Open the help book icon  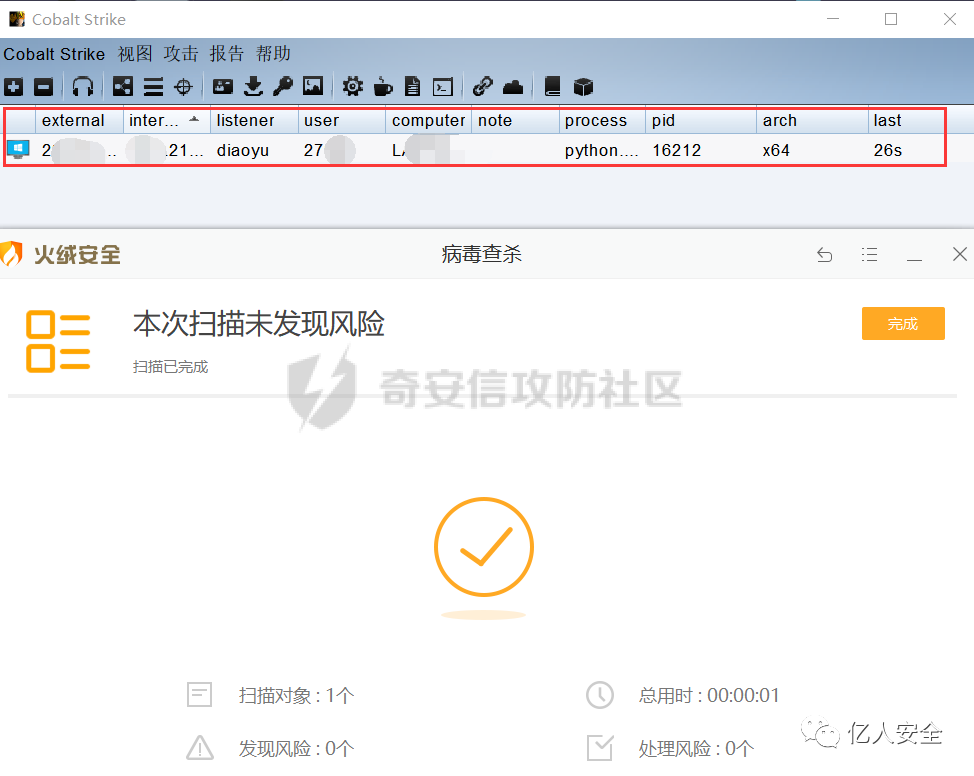point(552,86)
